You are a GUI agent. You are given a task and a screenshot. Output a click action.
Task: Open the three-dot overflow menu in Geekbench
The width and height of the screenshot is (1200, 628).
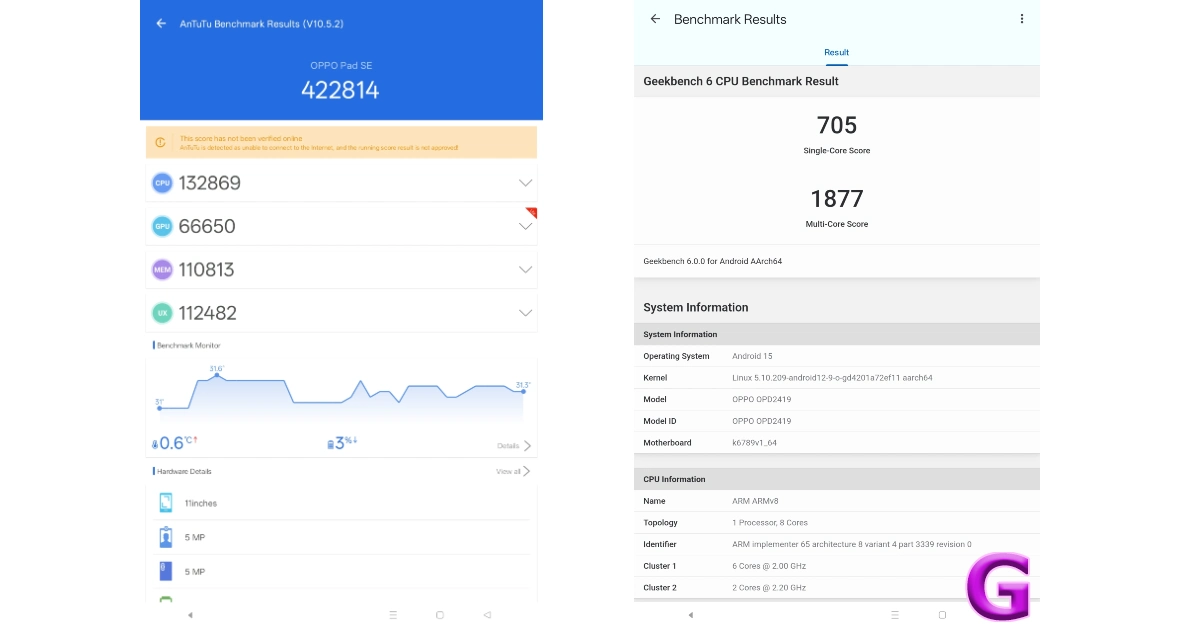point(1021,19)
